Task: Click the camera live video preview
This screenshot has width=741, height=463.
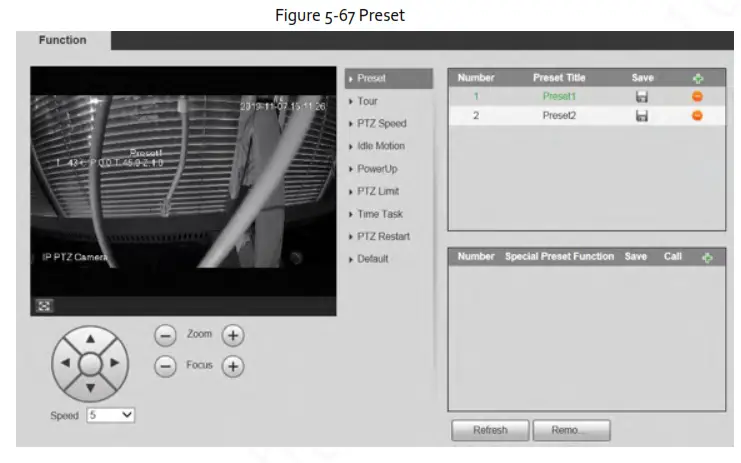Action: point(183,182)
